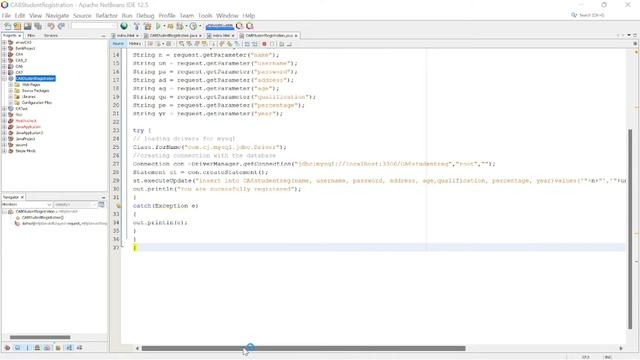640x360 pixels.
Task: Click the Clean and Build icon
Action: click(x=147, y=26)
